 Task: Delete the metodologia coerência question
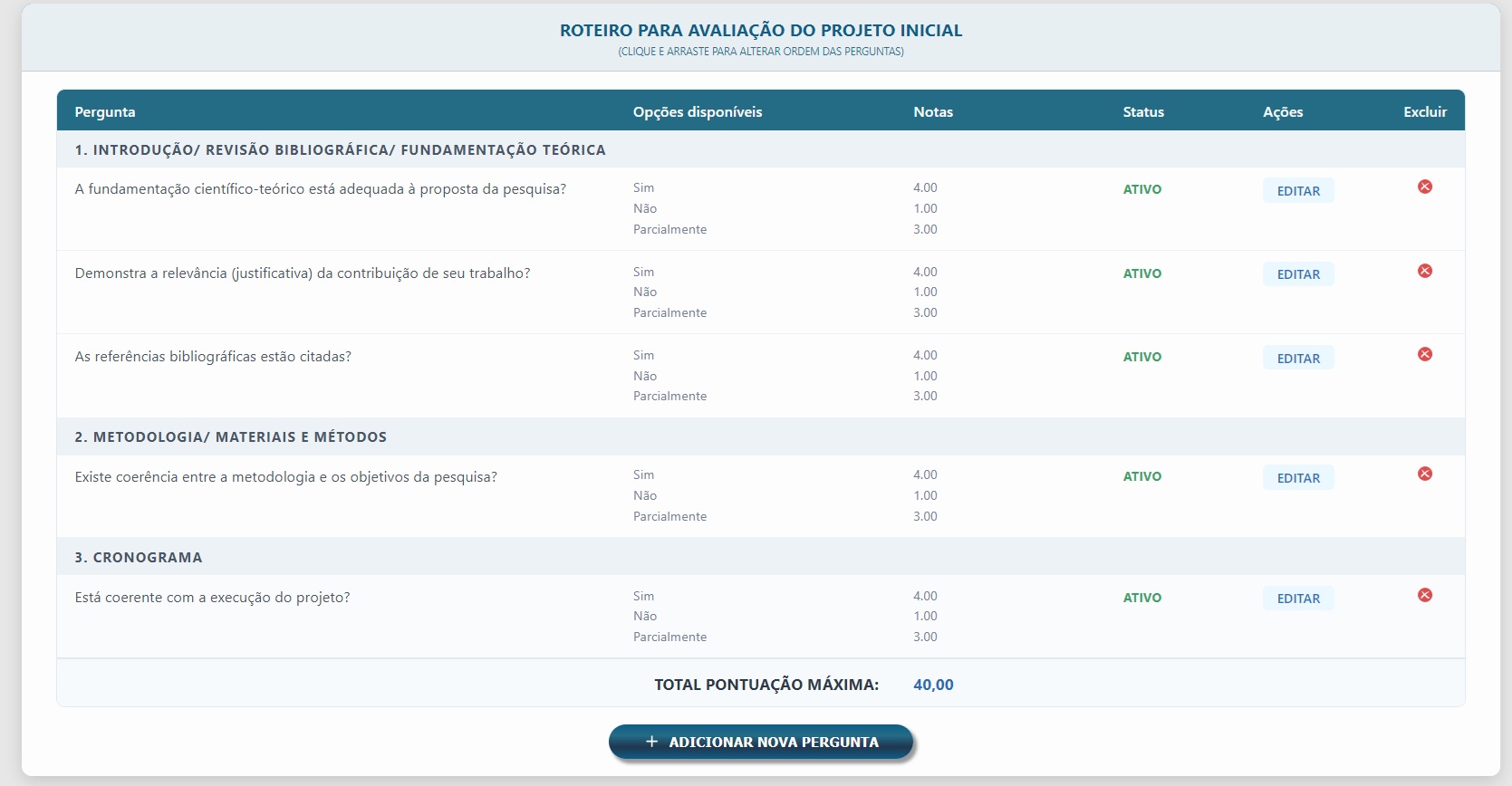click(x=1424, y=474)
